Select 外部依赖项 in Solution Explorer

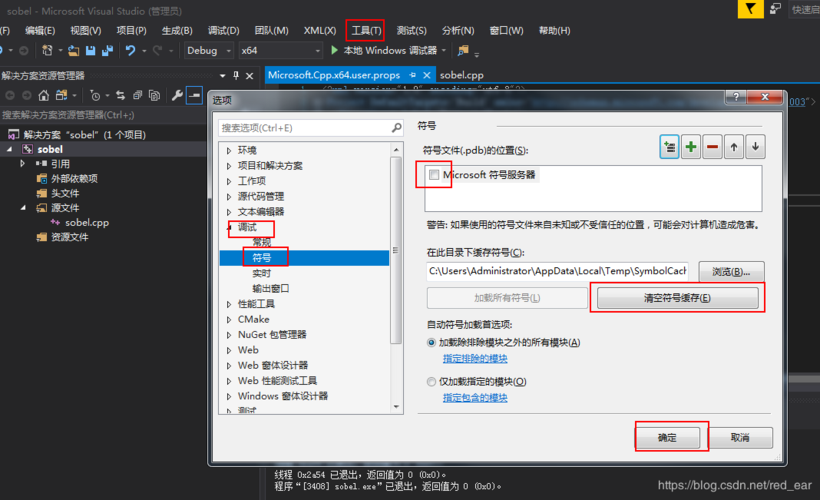pos(74,179)
